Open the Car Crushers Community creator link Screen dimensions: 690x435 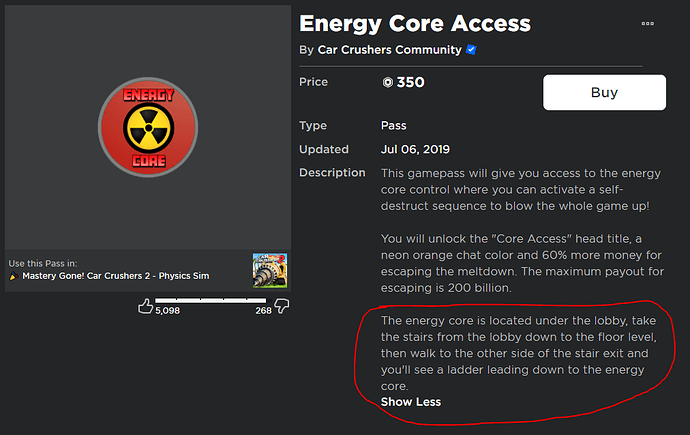[x=389, y=50]
